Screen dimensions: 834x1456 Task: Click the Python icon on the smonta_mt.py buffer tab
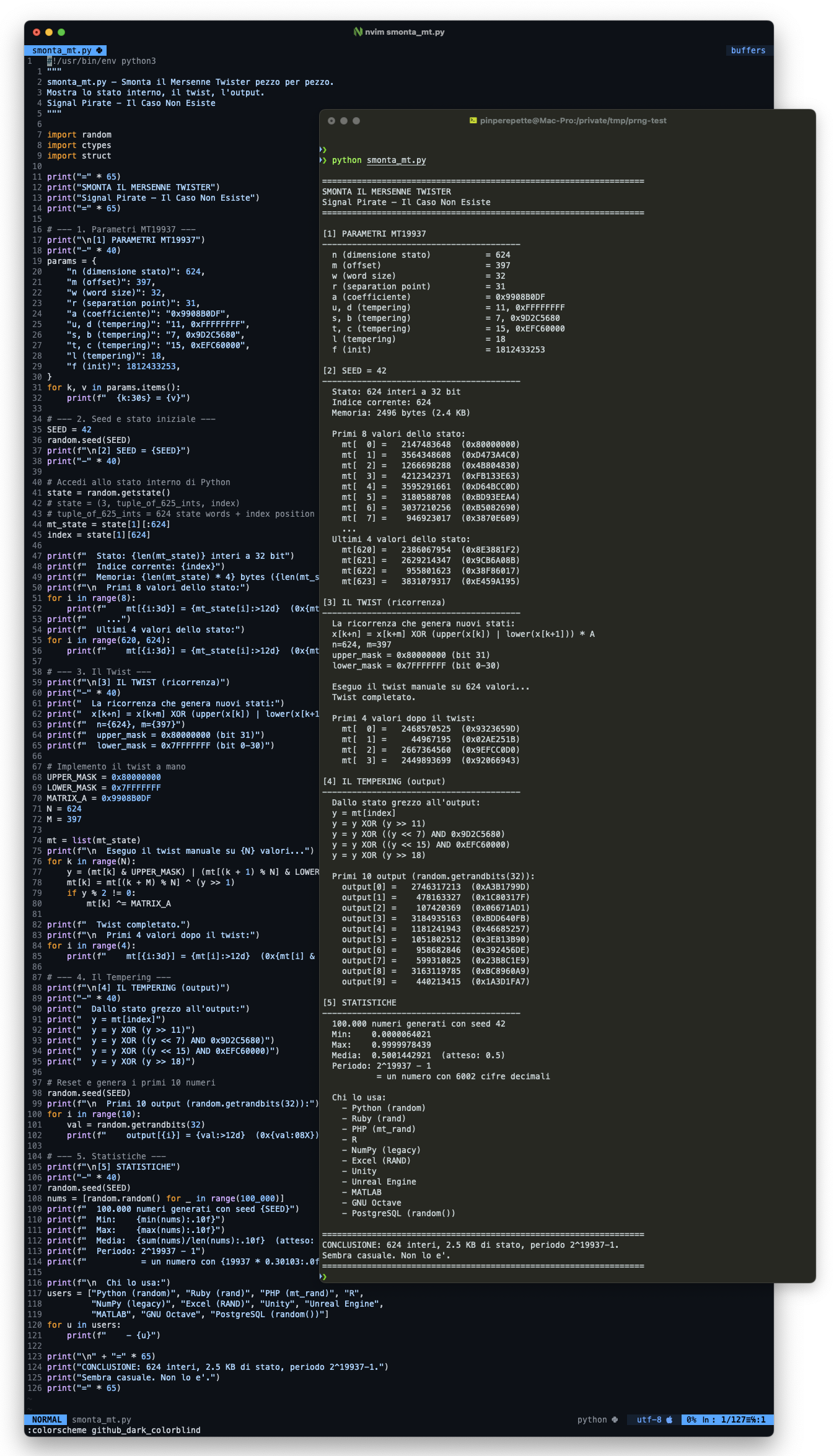[x=99, y=50]
